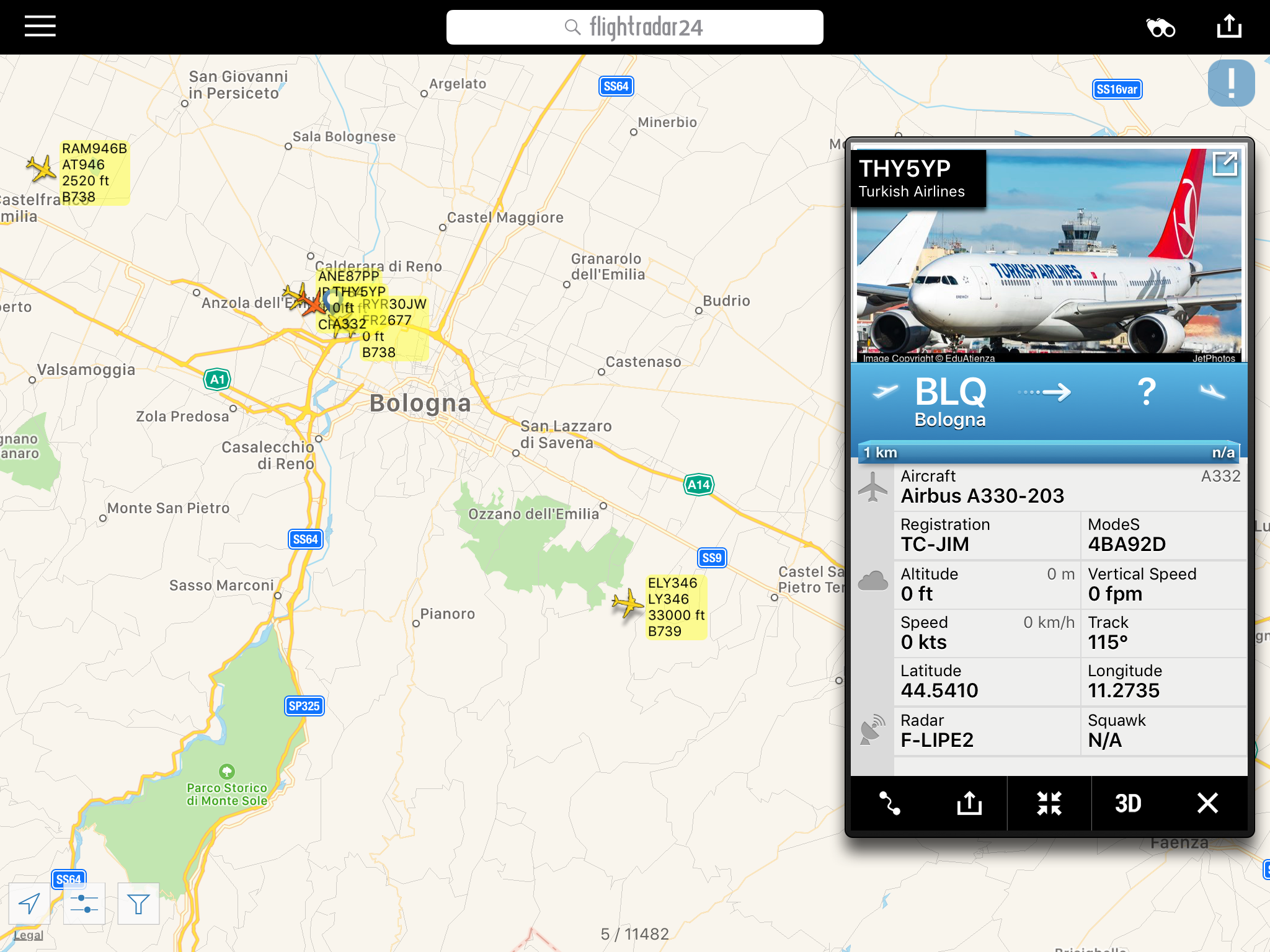
Task: Show flight route in panel toolbar
Action: tap(890, 803)
